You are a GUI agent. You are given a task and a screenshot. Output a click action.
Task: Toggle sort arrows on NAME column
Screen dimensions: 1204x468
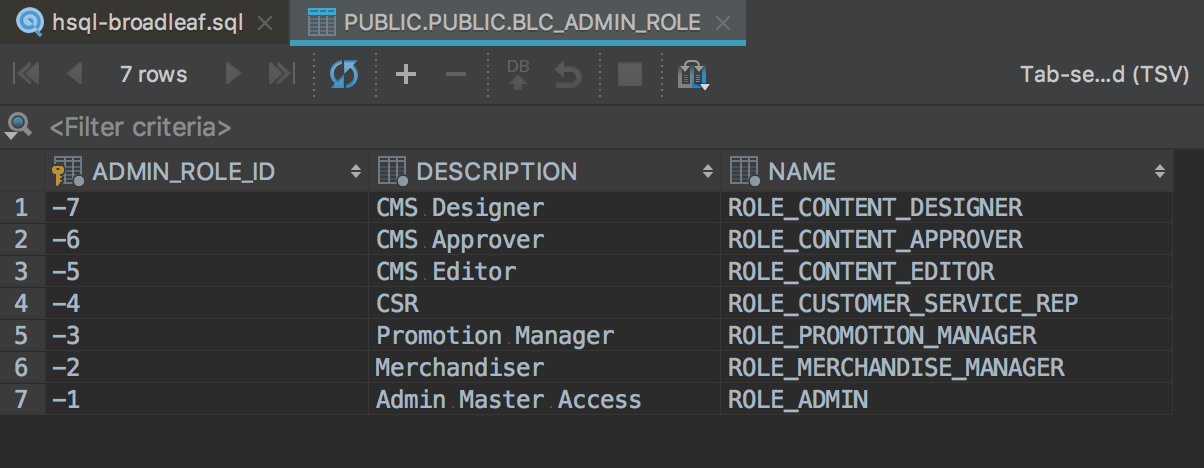(x=1159, y=171)
